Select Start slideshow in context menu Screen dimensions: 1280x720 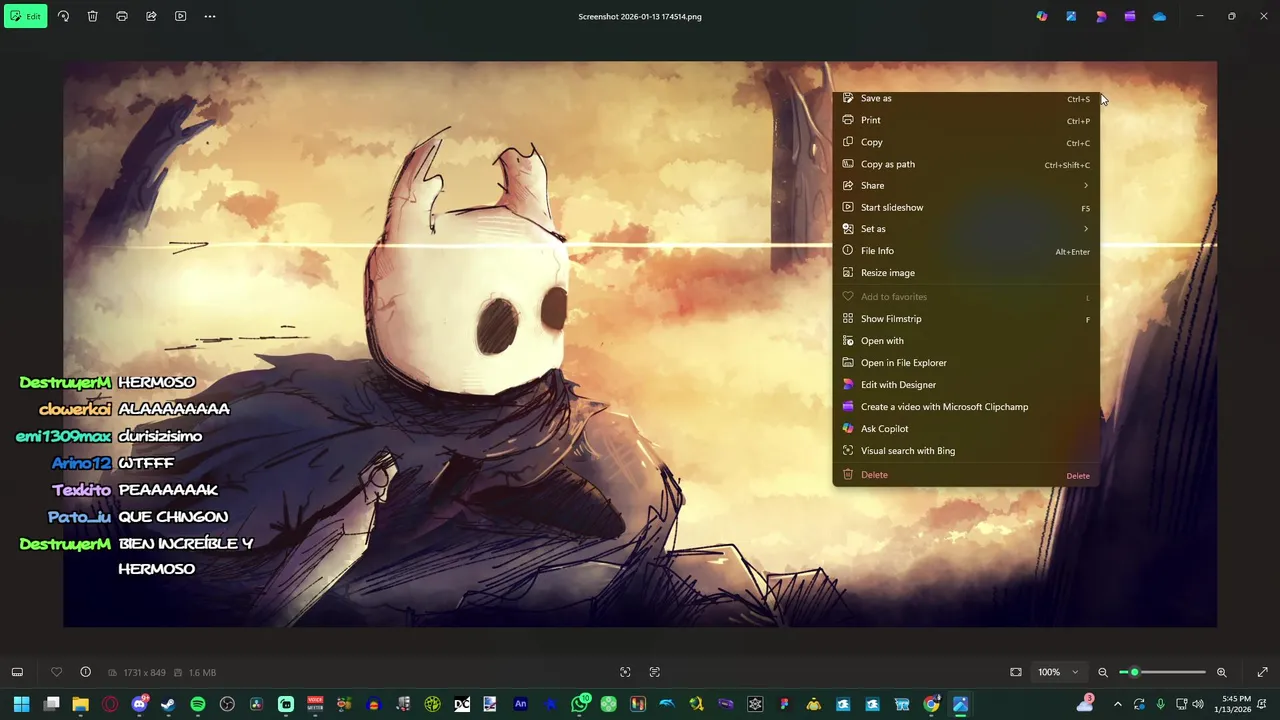coord(966,207)
